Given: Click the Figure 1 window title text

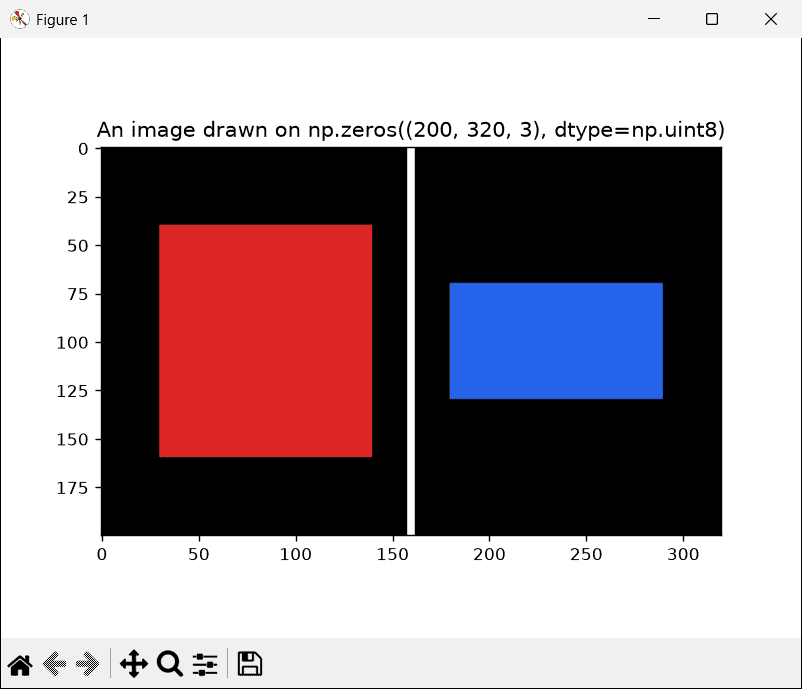Looking at the screenshot, I should coord(62,20).
